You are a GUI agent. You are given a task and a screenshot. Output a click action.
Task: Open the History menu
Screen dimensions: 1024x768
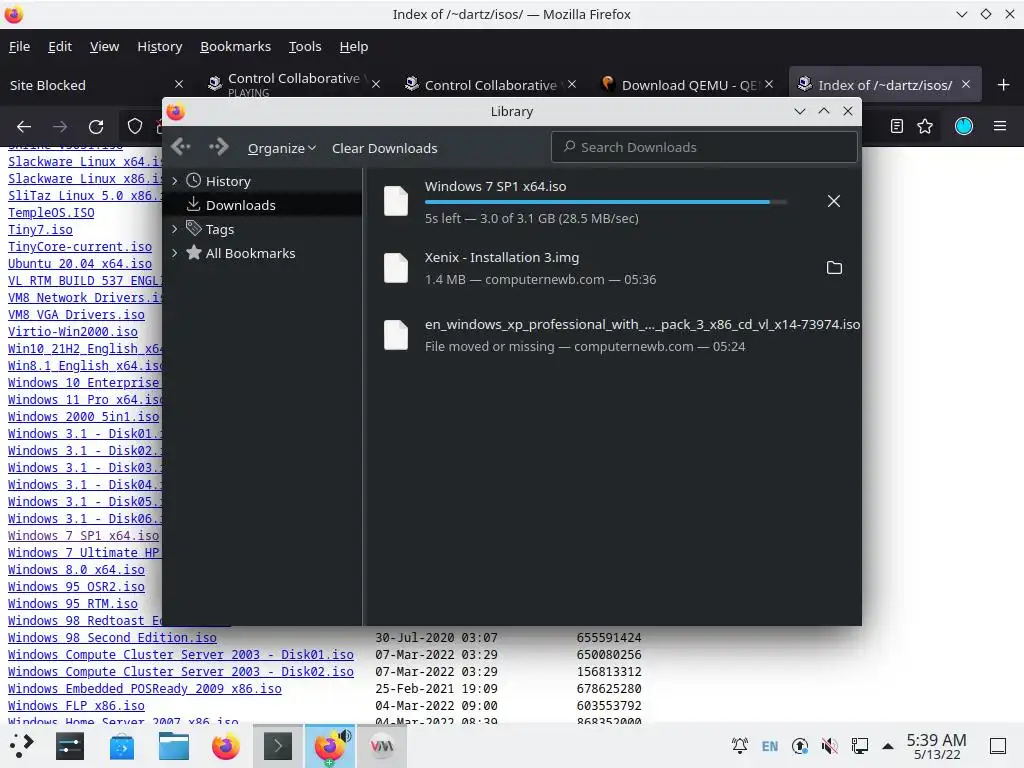[x=159, y=46]
